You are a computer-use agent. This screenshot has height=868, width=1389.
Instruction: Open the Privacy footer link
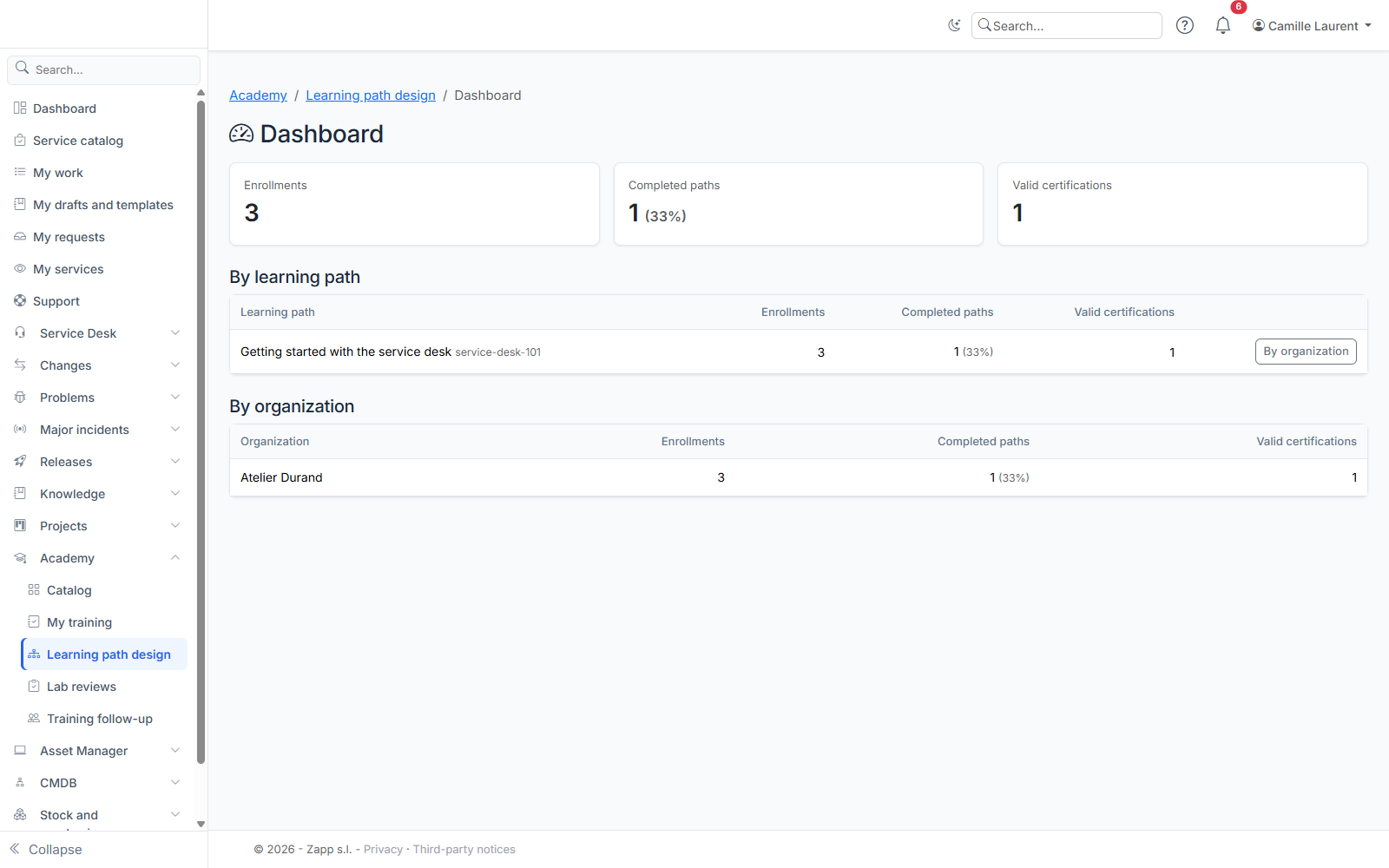click(x=383, y=849)
